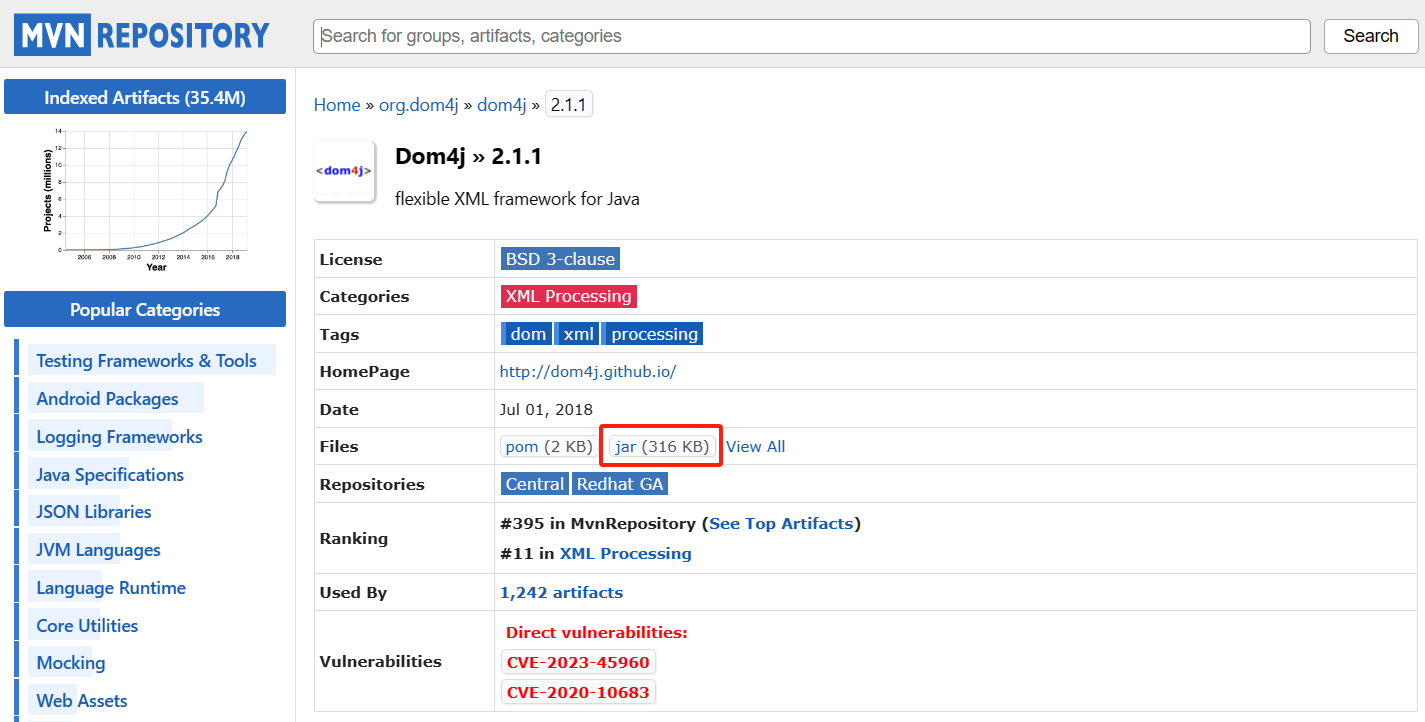
Task: Open XML Processing ranking link
Action: click(x=625, y=553)
